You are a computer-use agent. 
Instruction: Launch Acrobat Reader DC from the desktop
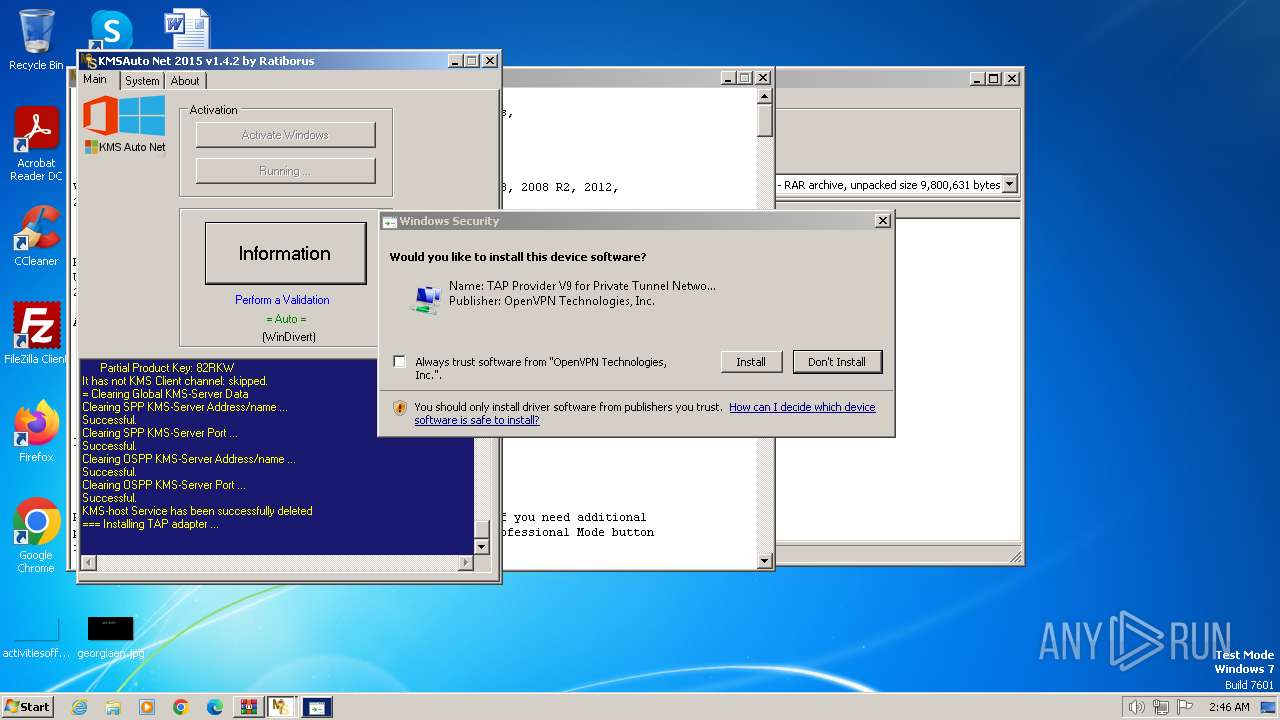click(x=36, y=144)
